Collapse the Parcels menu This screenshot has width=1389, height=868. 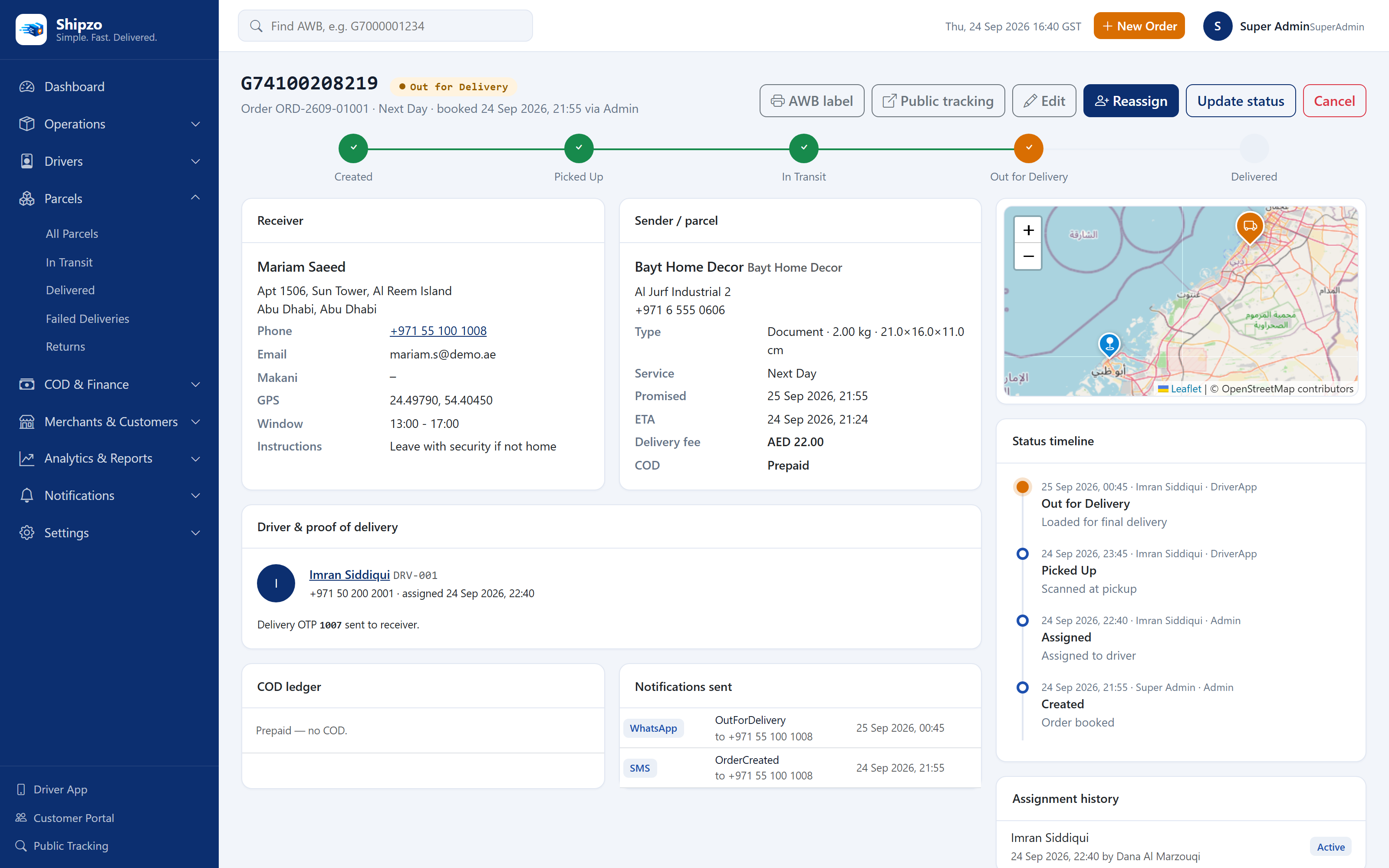tap(109, 199)
